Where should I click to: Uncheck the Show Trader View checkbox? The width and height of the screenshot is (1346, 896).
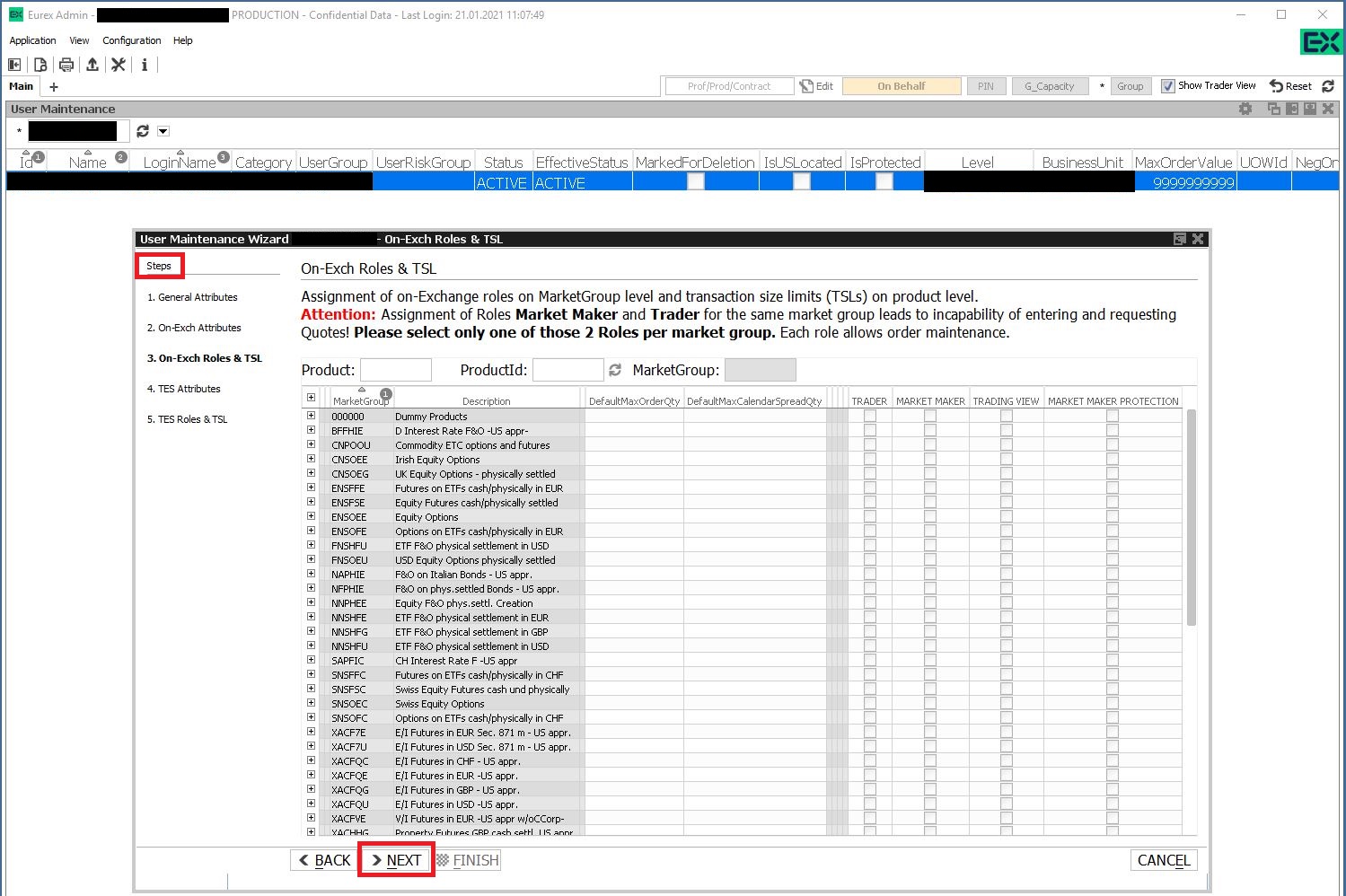[1168, 86]
